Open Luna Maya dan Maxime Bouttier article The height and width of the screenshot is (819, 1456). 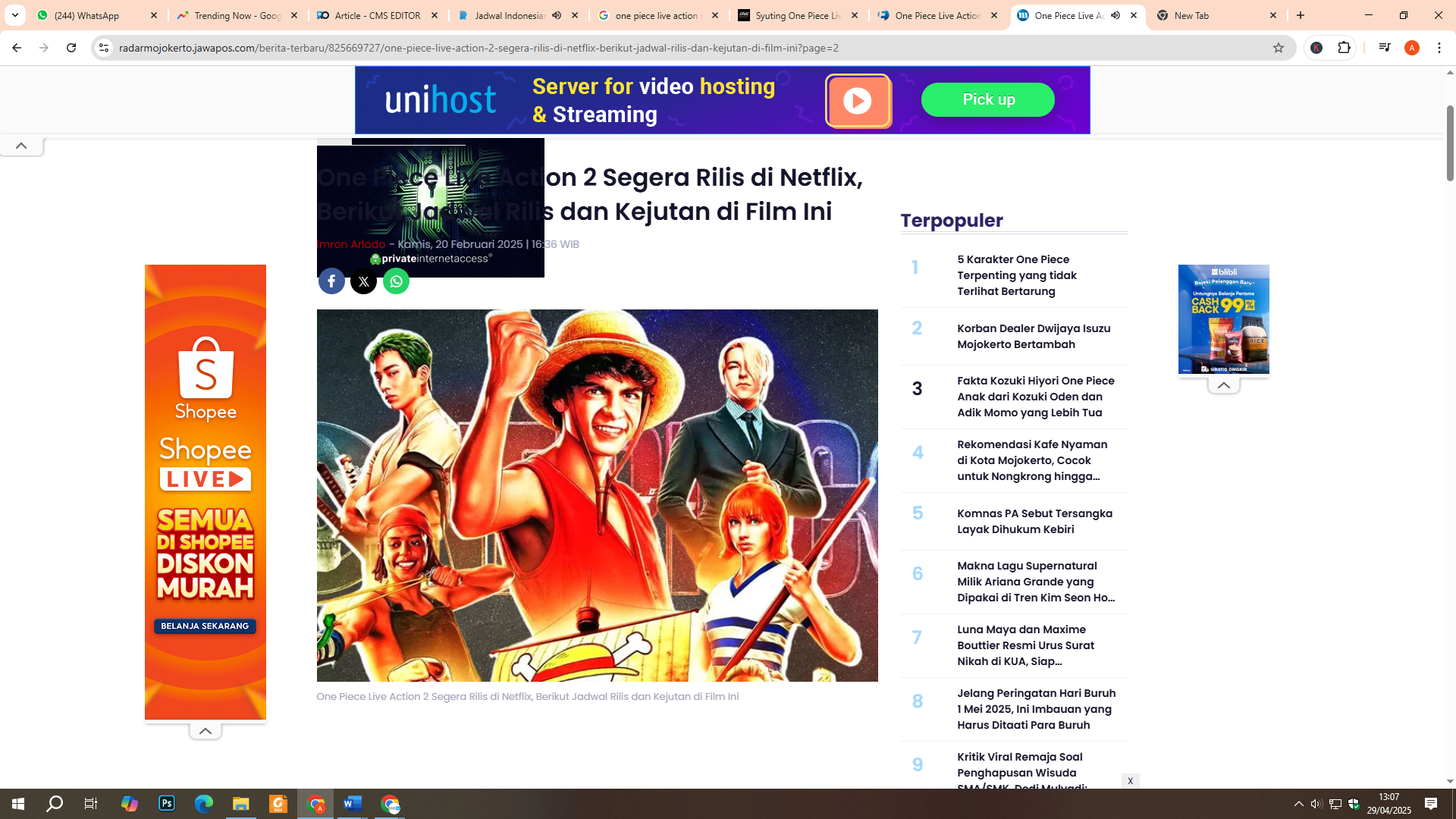click(1025, 645)
